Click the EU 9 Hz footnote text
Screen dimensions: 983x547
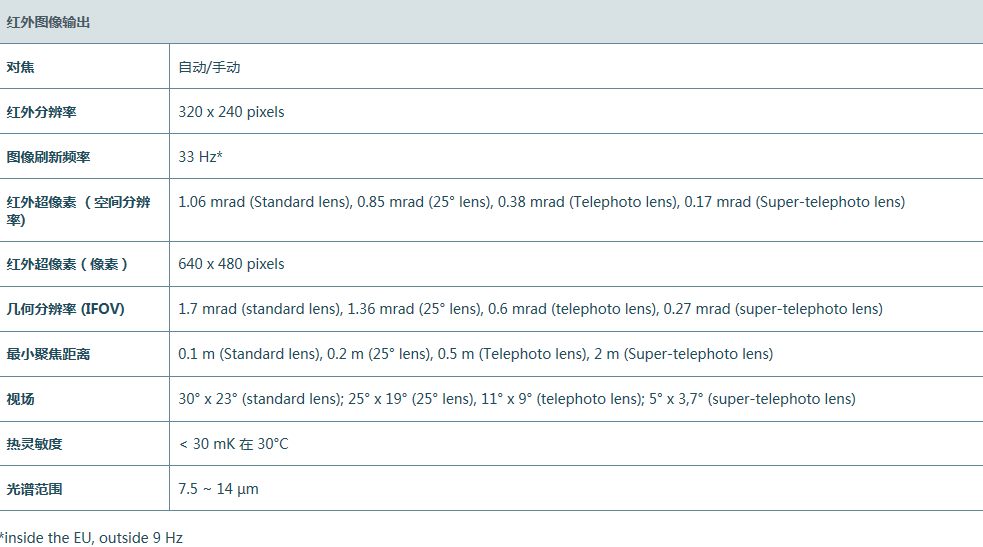tap(91, 538)
